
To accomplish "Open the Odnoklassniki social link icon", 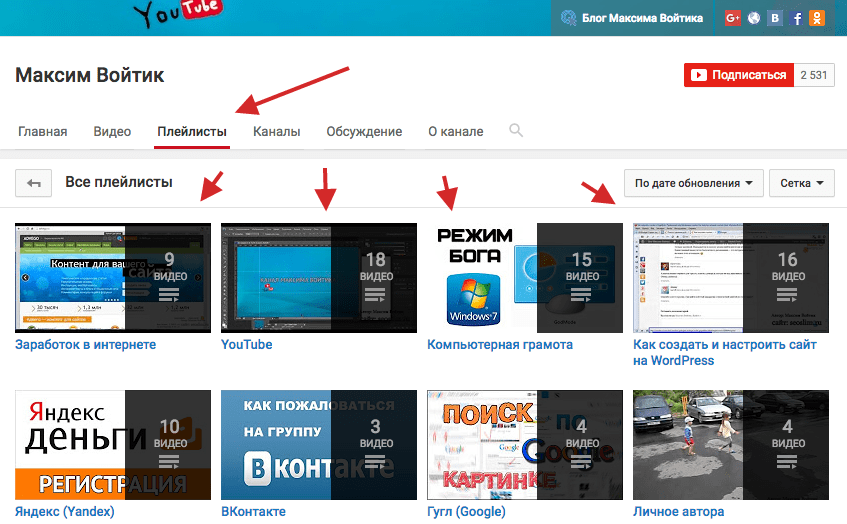I will click(x=818, y=18).
